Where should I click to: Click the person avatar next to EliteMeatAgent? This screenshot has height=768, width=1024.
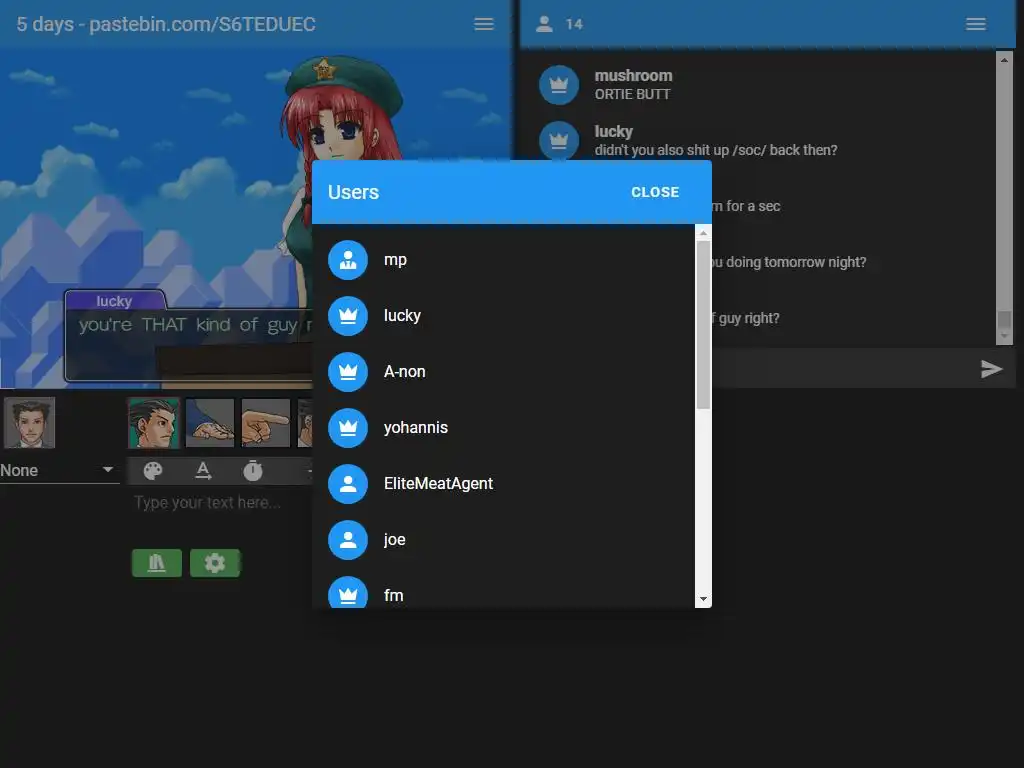348,484
